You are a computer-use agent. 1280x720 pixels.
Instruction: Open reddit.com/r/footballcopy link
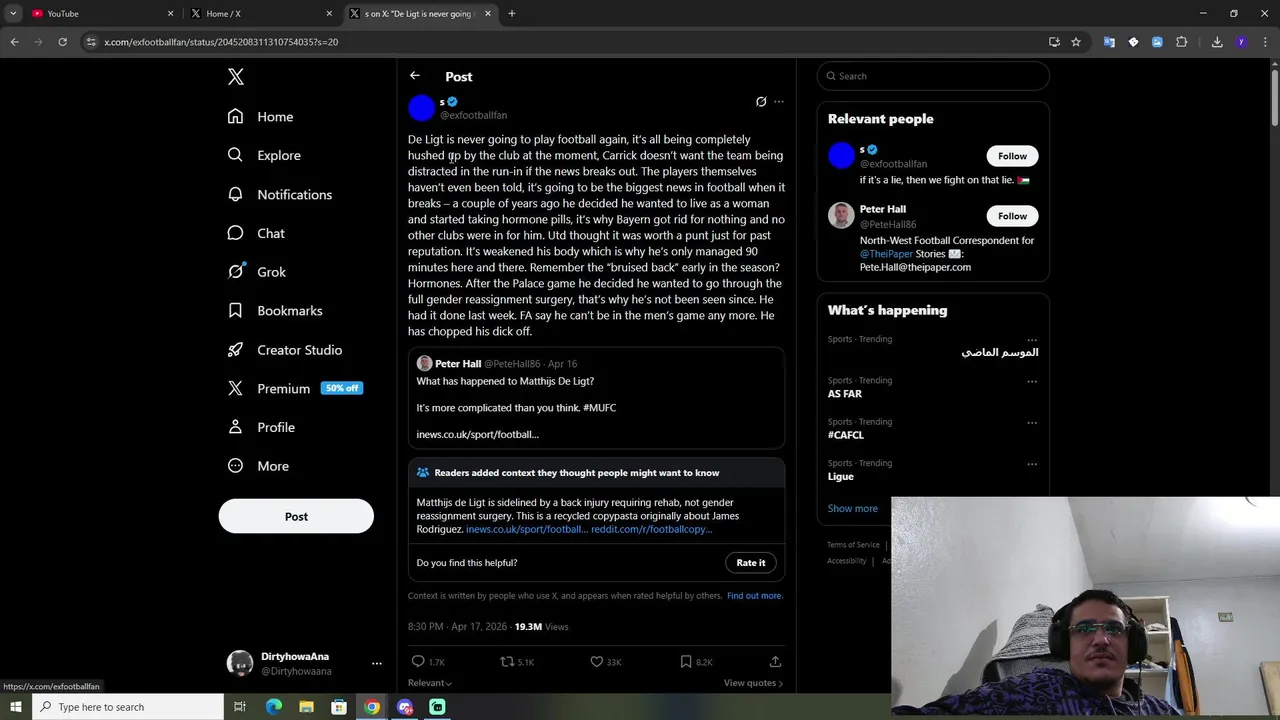pyautogui.click(x=651, y=529)
